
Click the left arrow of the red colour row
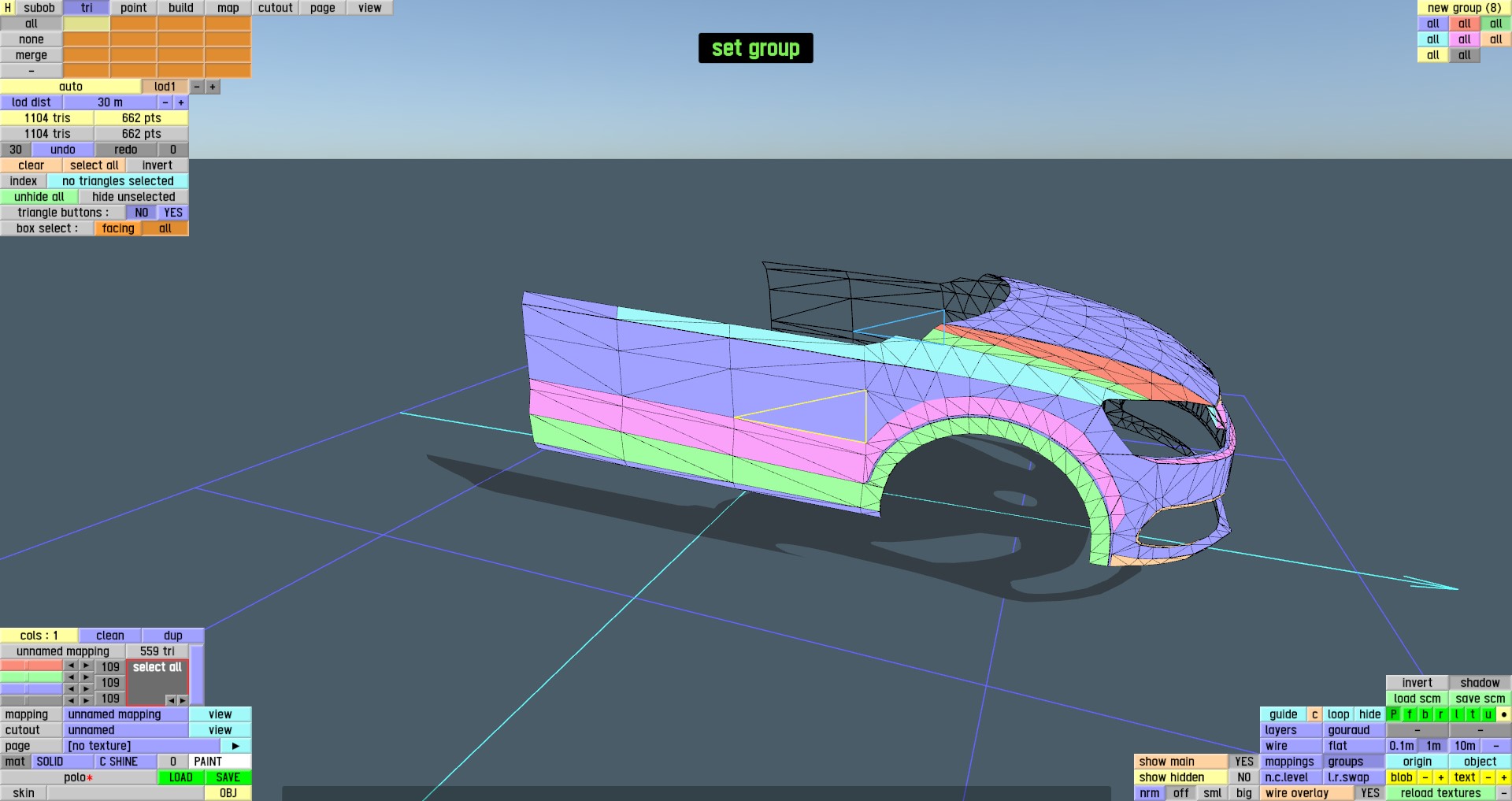[x=71, y=666]
